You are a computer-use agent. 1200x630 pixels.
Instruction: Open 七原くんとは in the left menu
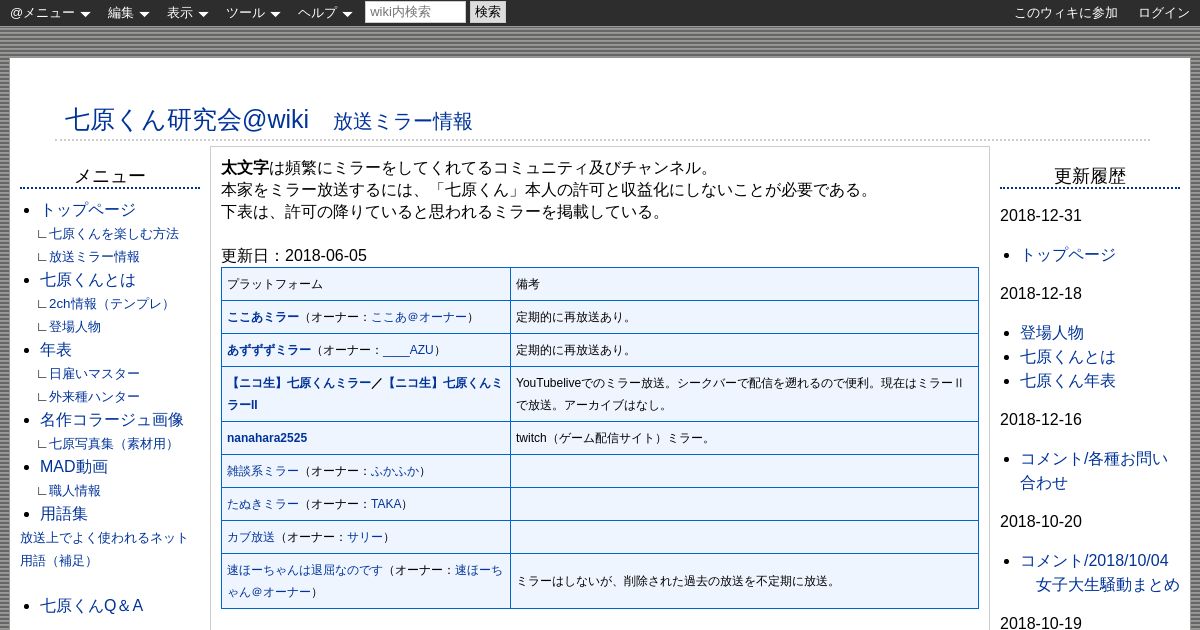point(88,280)
